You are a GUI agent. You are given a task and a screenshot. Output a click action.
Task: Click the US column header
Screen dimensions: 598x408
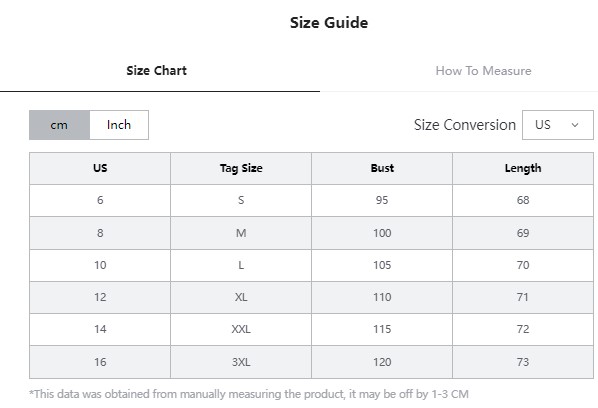(x=100, y=169)
